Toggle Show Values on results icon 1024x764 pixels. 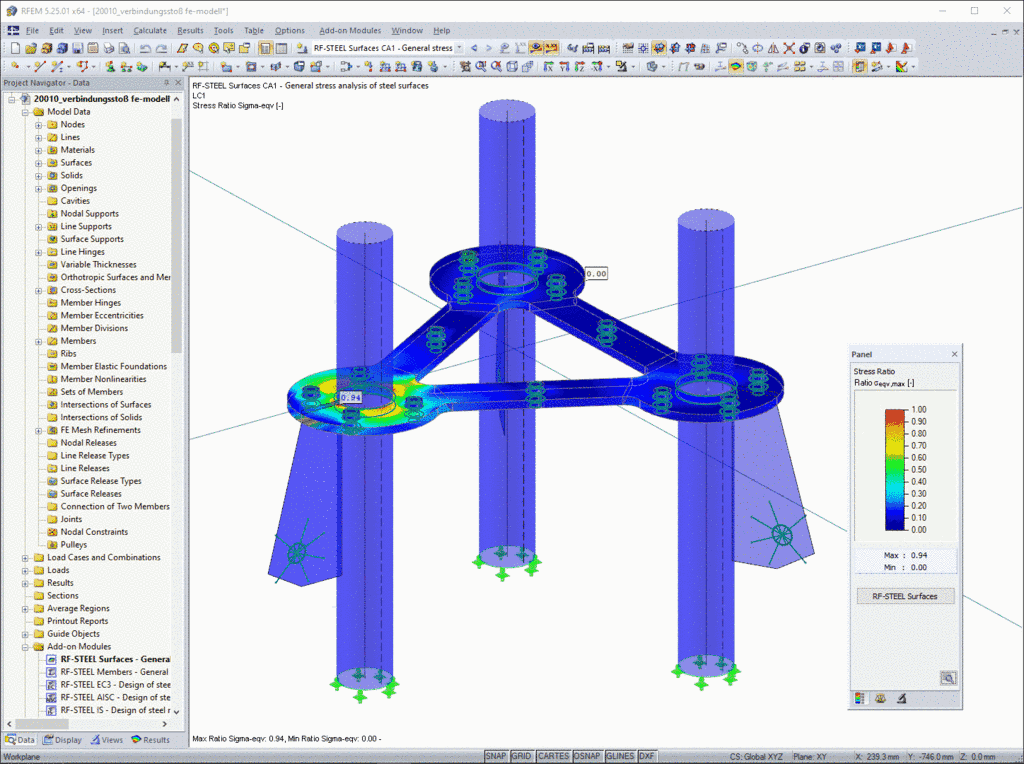coord(552,48)
